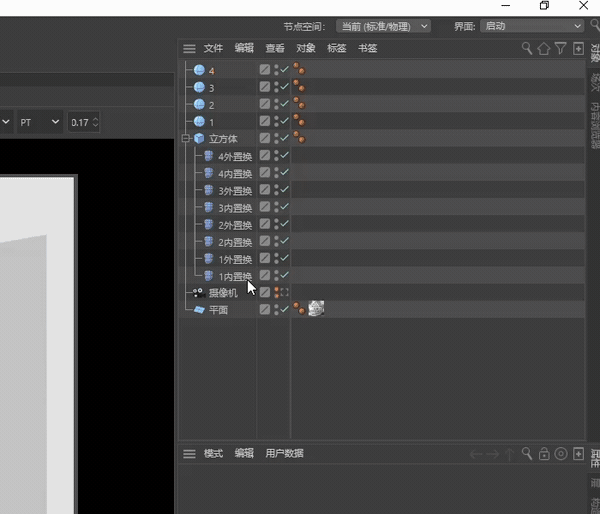Viewport: 600px width, 514px height.
Task: Toggle the enable checkmark for 立方体
Action: [284, 138]
